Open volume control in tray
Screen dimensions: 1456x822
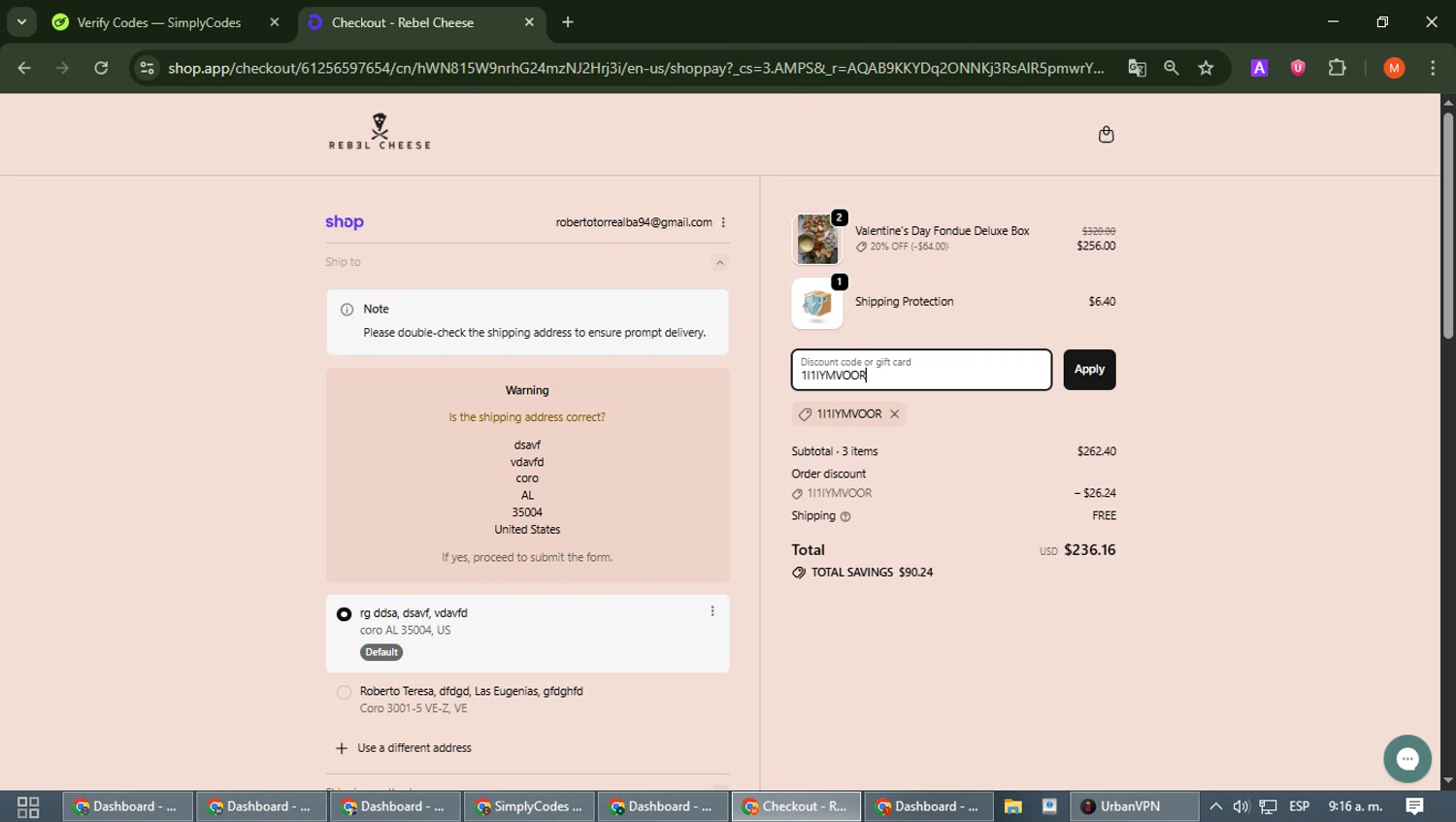coord(1241,806)
